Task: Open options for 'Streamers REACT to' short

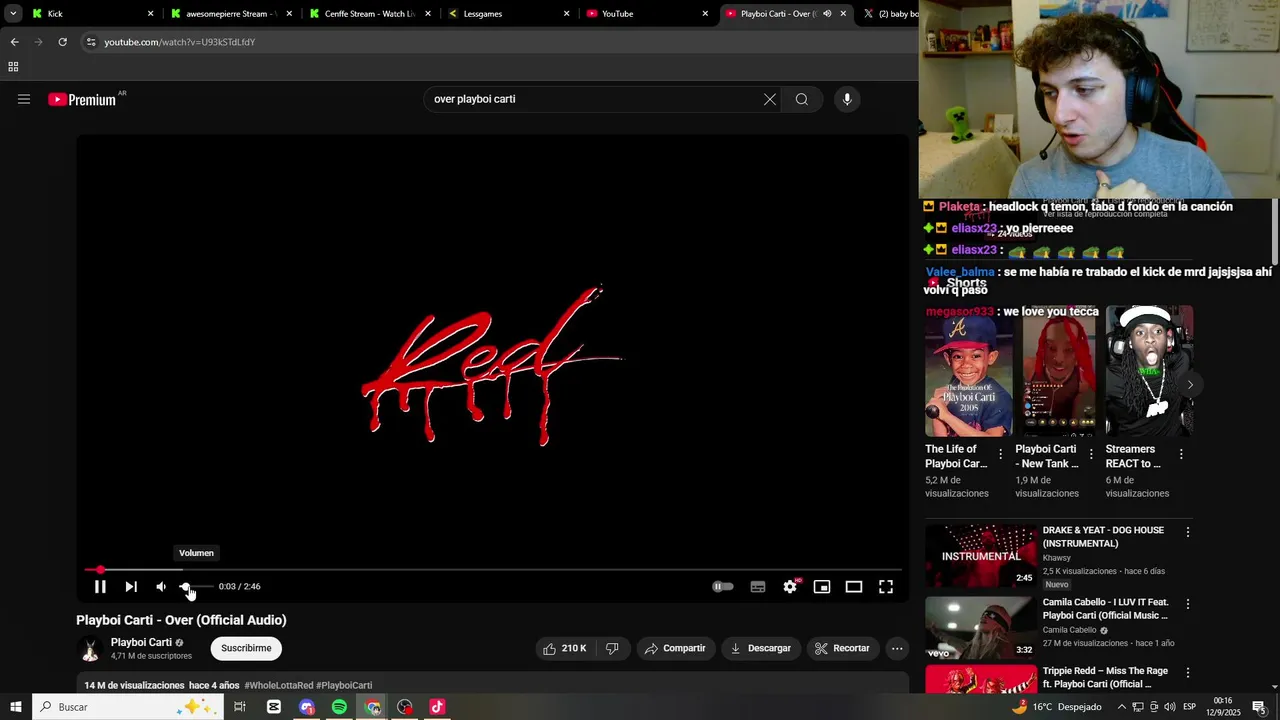Action: [x=1181, y=454]
